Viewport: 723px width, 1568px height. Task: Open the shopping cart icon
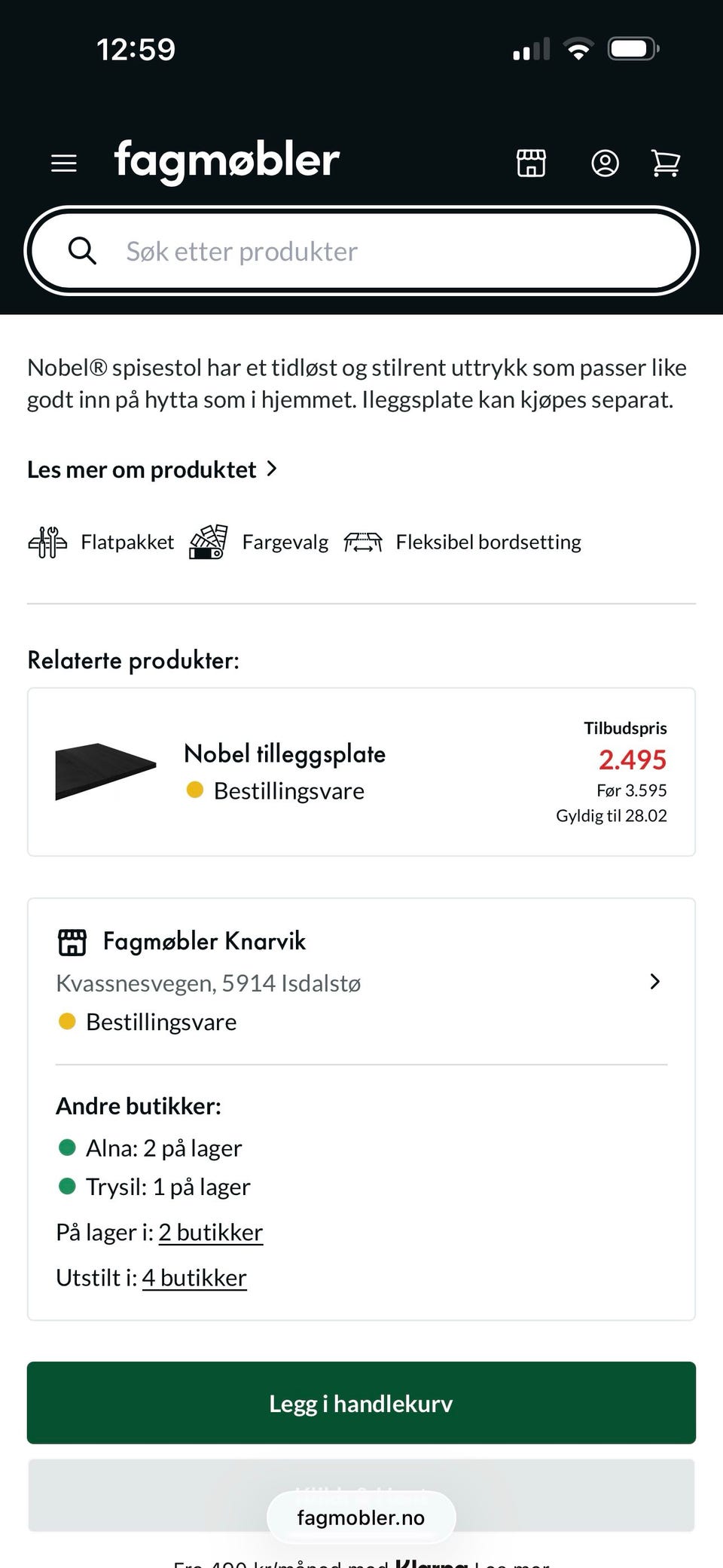[666, 162]
